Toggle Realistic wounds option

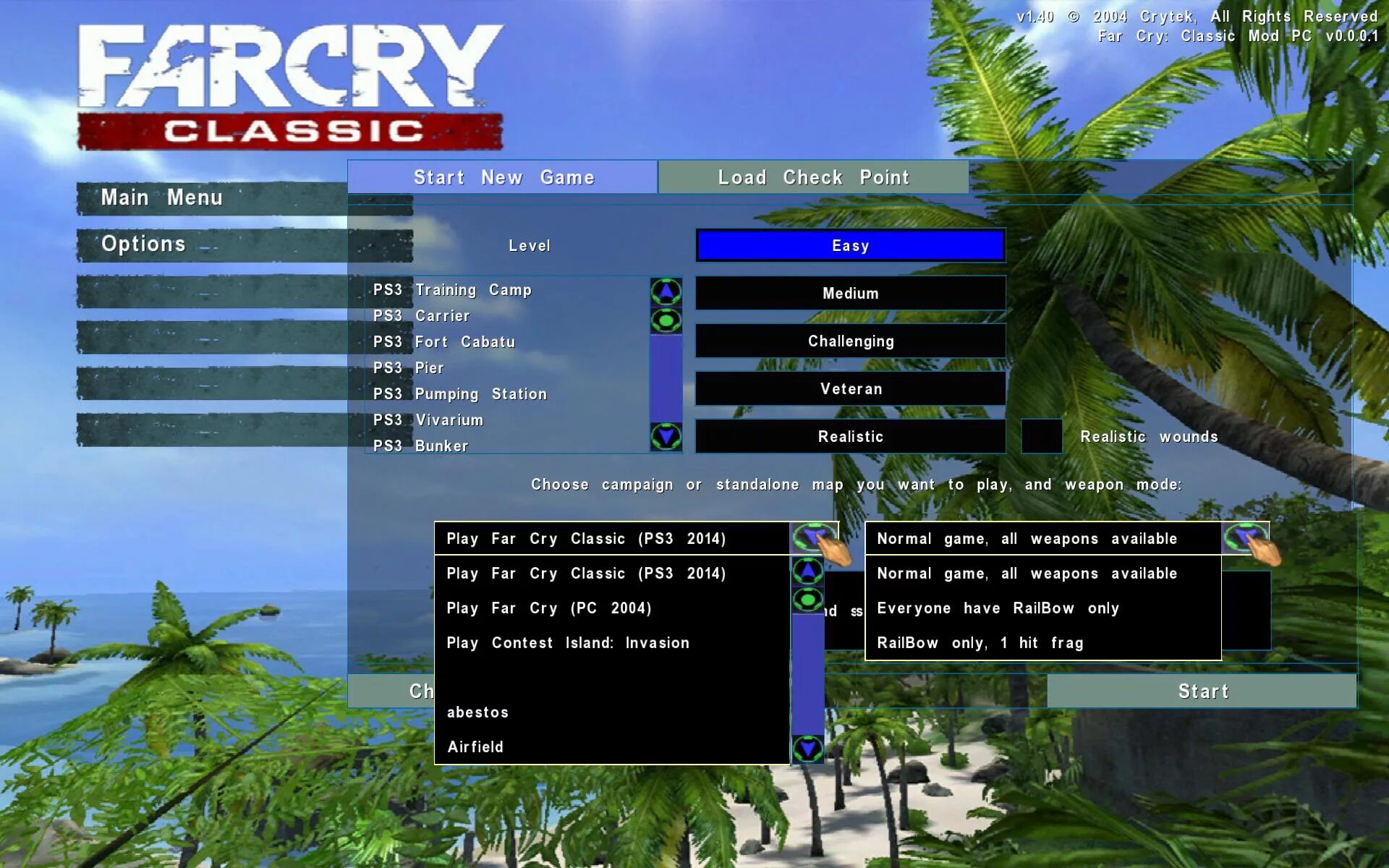tap(1040, 436)
